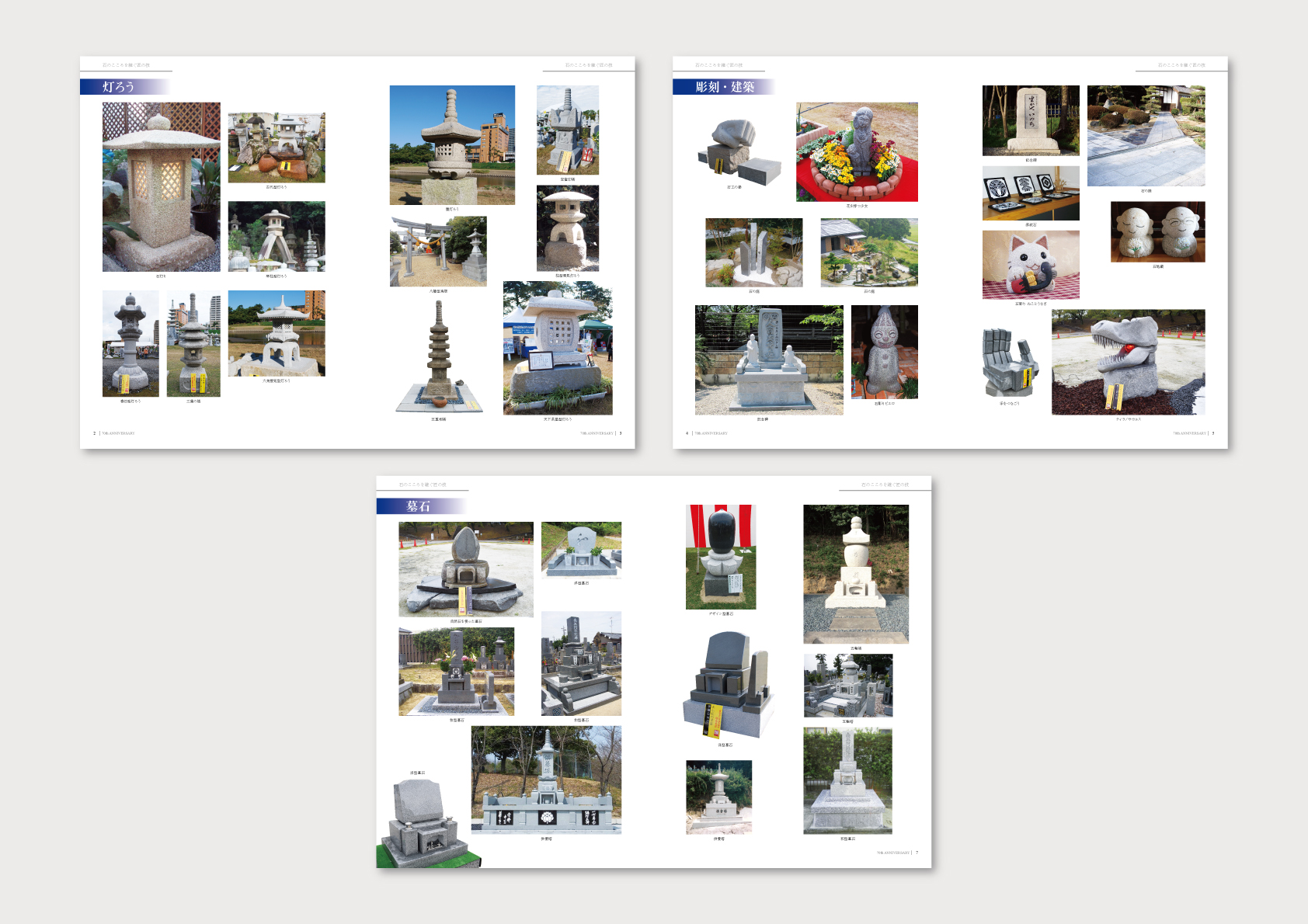Image resolution: width=1308 pixels, height=924 pixels.
Task: Open the hexagonal snow-viewing lantern by river photo
Action: pos(277,333)
